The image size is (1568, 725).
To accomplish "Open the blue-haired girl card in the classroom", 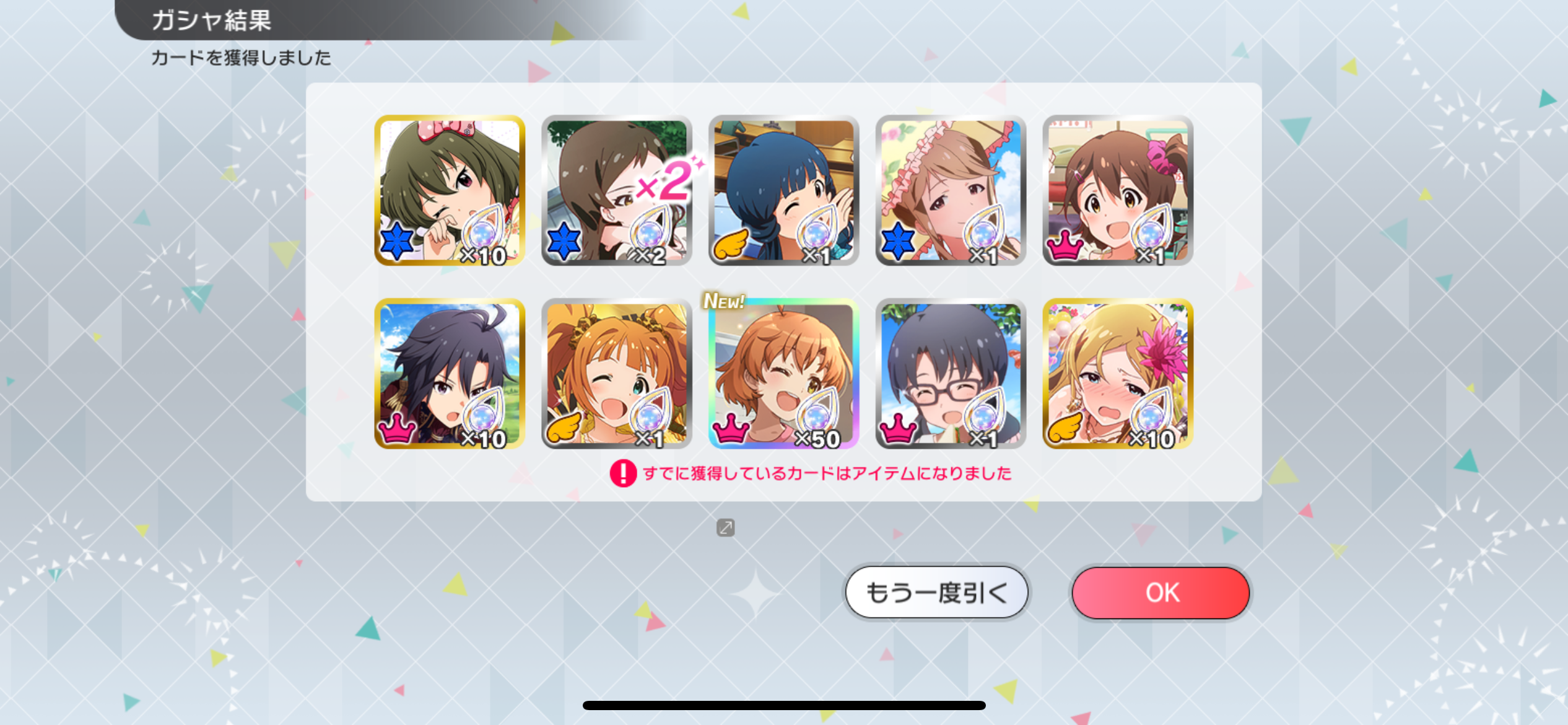I will click(x=783, y=190).
